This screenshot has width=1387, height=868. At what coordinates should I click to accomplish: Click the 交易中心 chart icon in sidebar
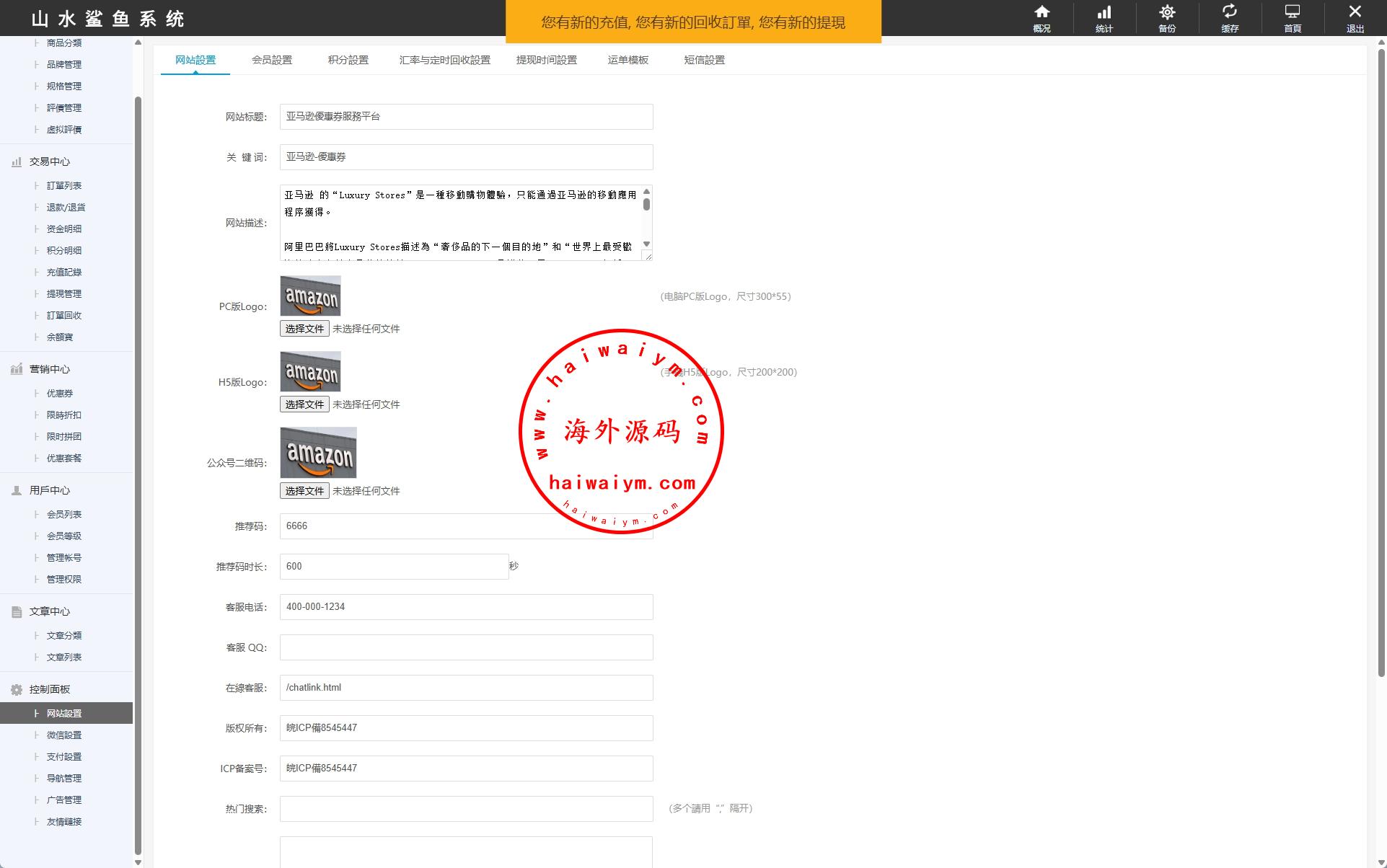coord(17,162)
